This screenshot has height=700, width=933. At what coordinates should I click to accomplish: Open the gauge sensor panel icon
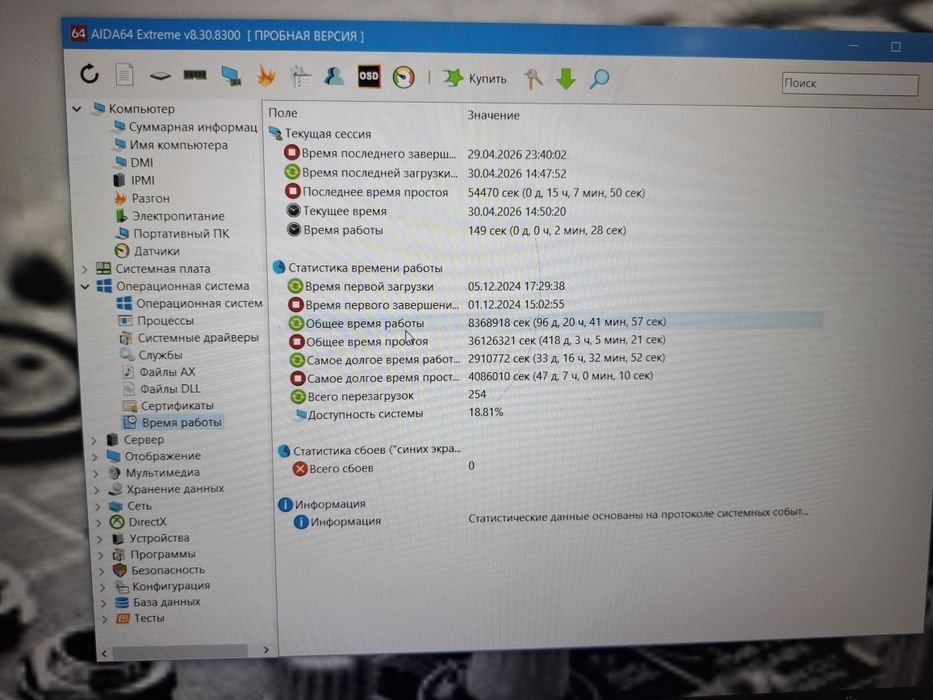click(403, 77)
